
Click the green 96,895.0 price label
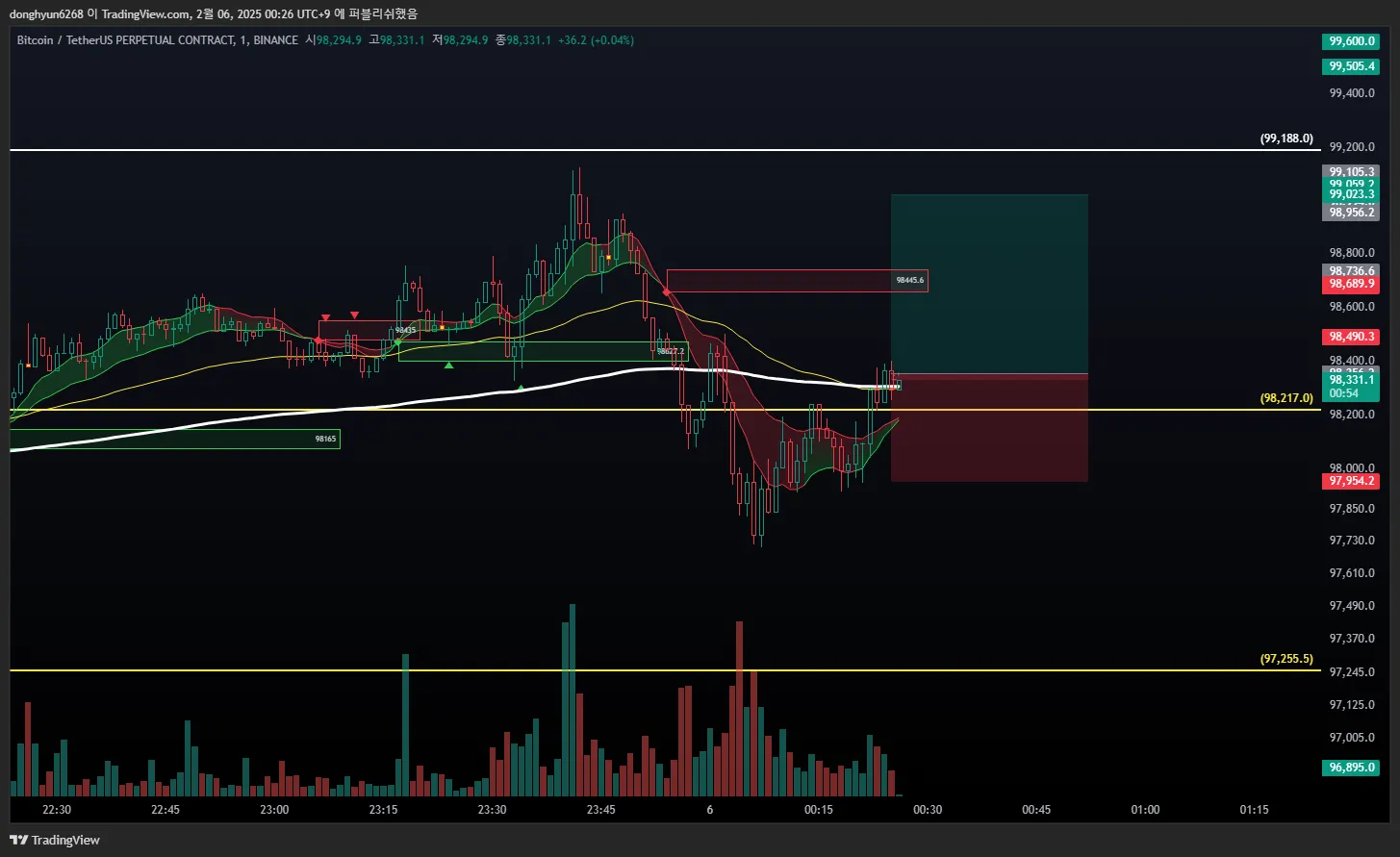pos(1351,768)
